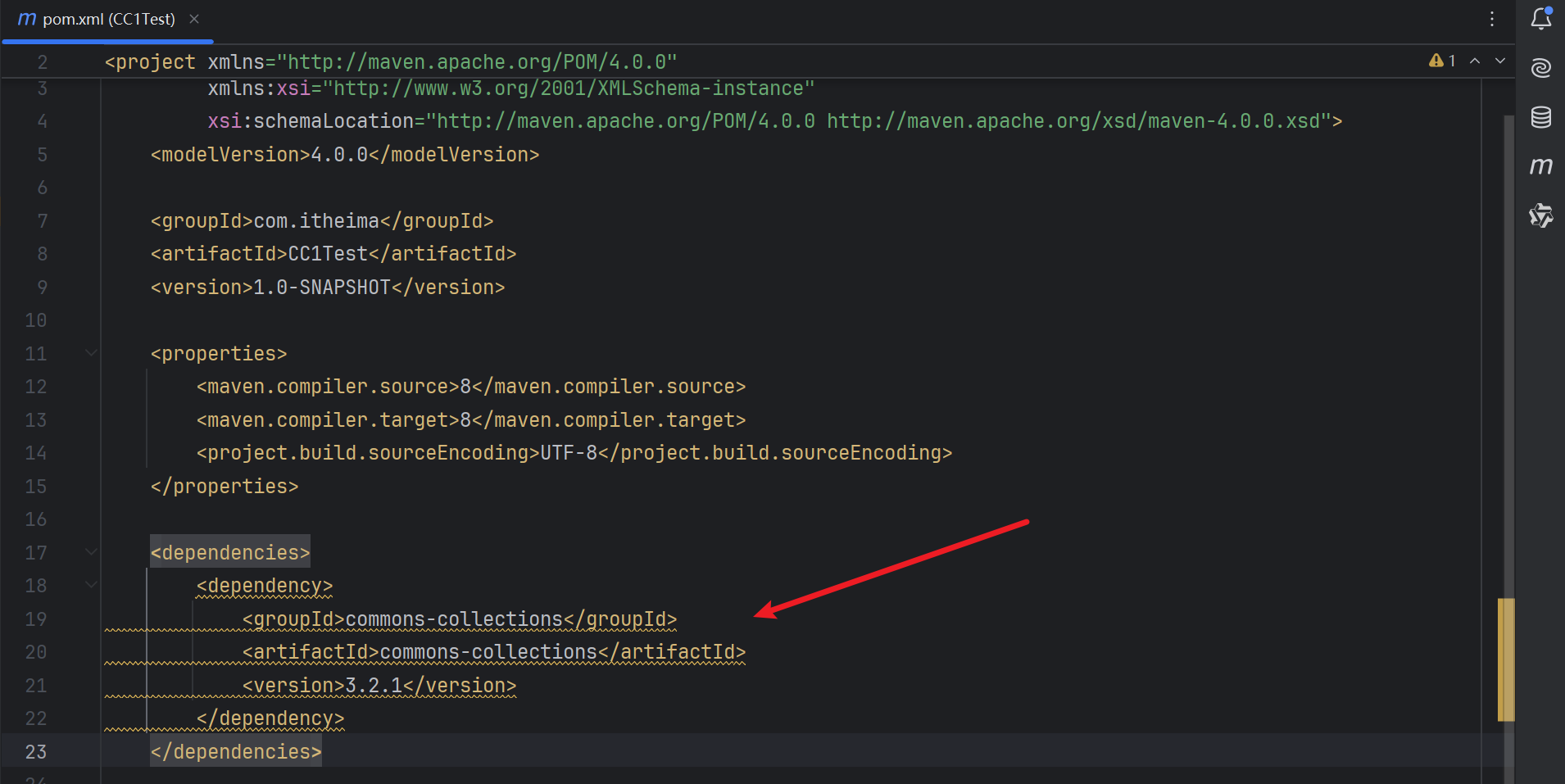Collapse the properties block fold arrow
This screenshot has width=1565, height=784.
tap(91, 354)
